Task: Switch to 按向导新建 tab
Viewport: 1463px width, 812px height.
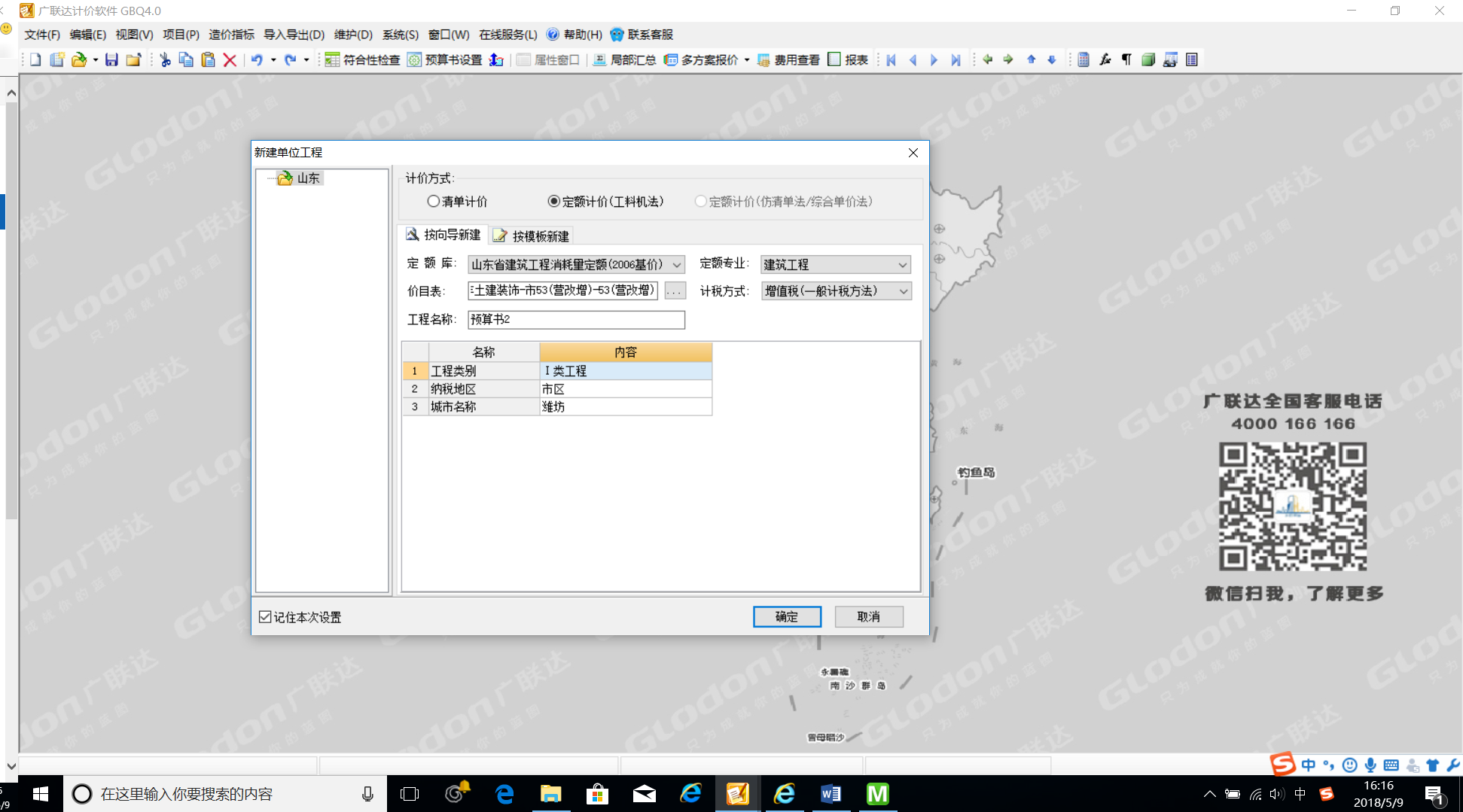Action: (x=444, y=235)
